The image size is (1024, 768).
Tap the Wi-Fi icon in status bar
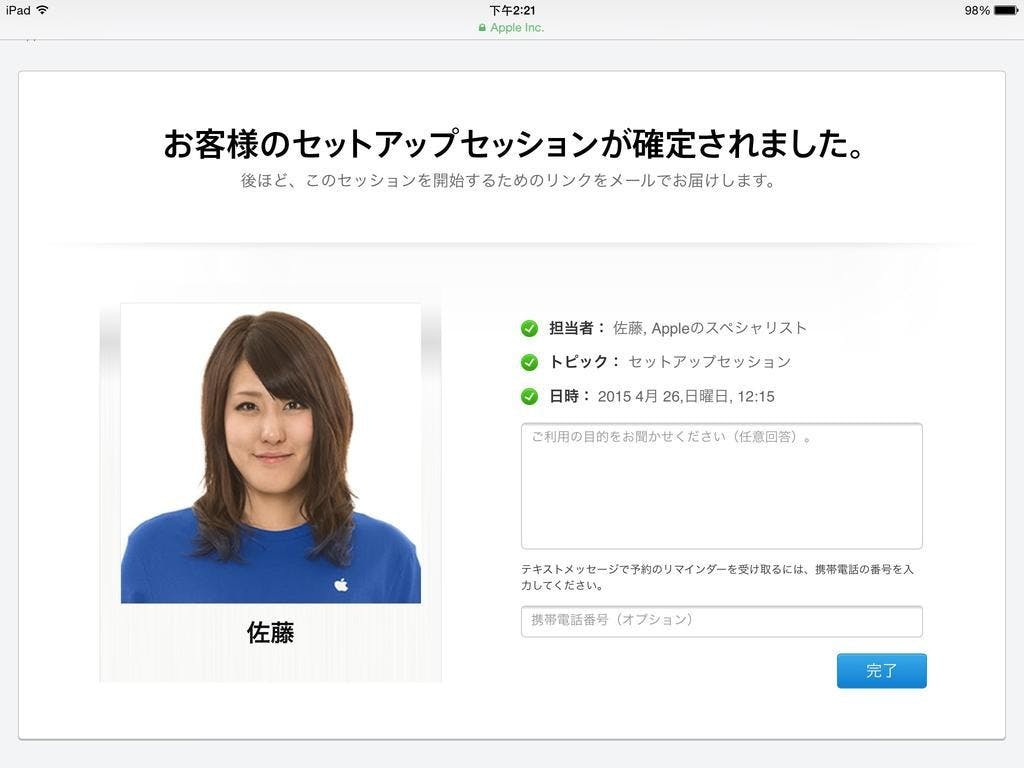42,10
